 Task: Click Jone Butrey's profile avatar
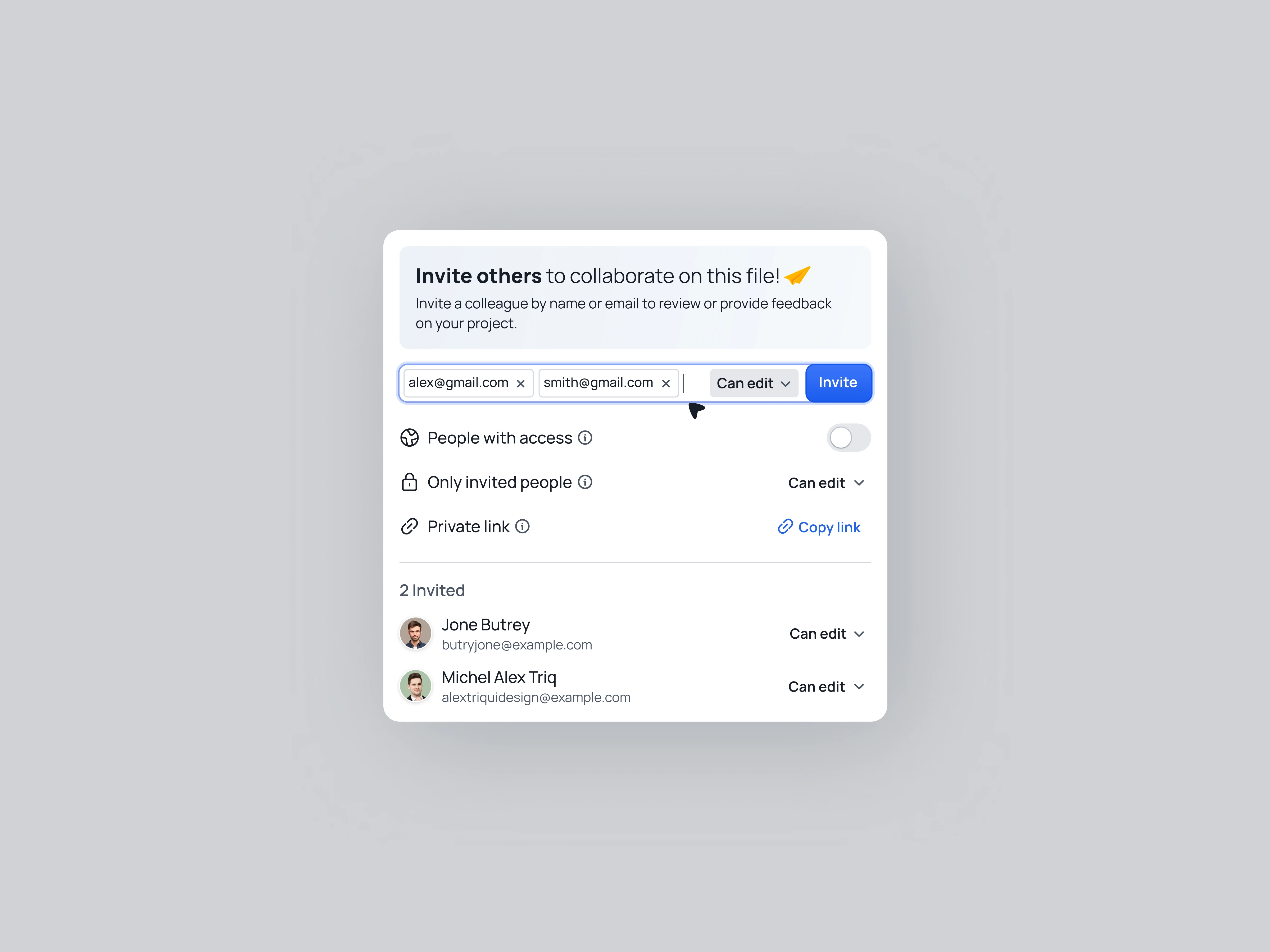pyautogui.click(x=416, y=634)
